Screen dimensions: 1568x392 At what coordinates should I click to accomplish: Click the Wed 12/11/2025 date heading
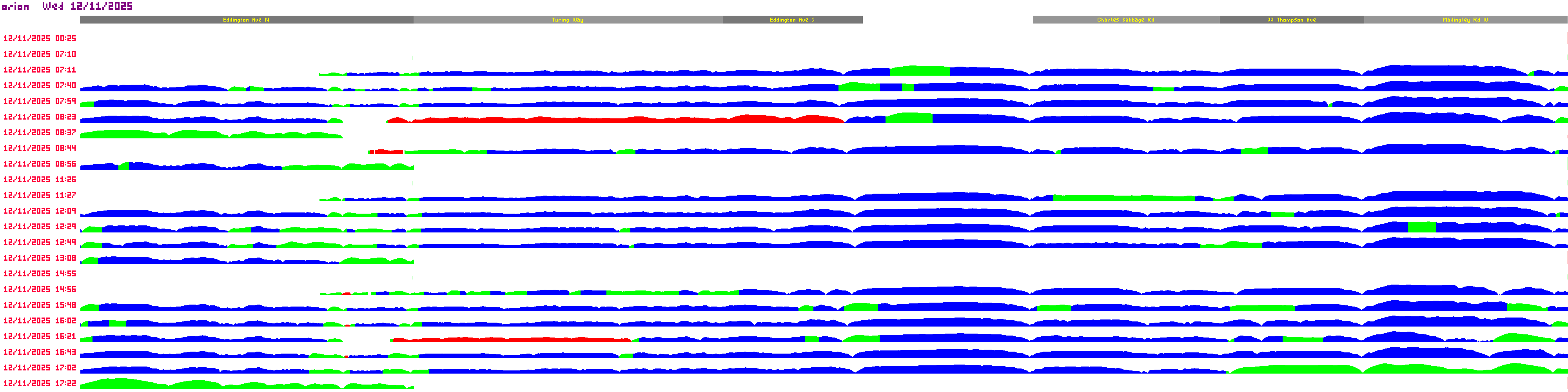(x=87, y=6)
